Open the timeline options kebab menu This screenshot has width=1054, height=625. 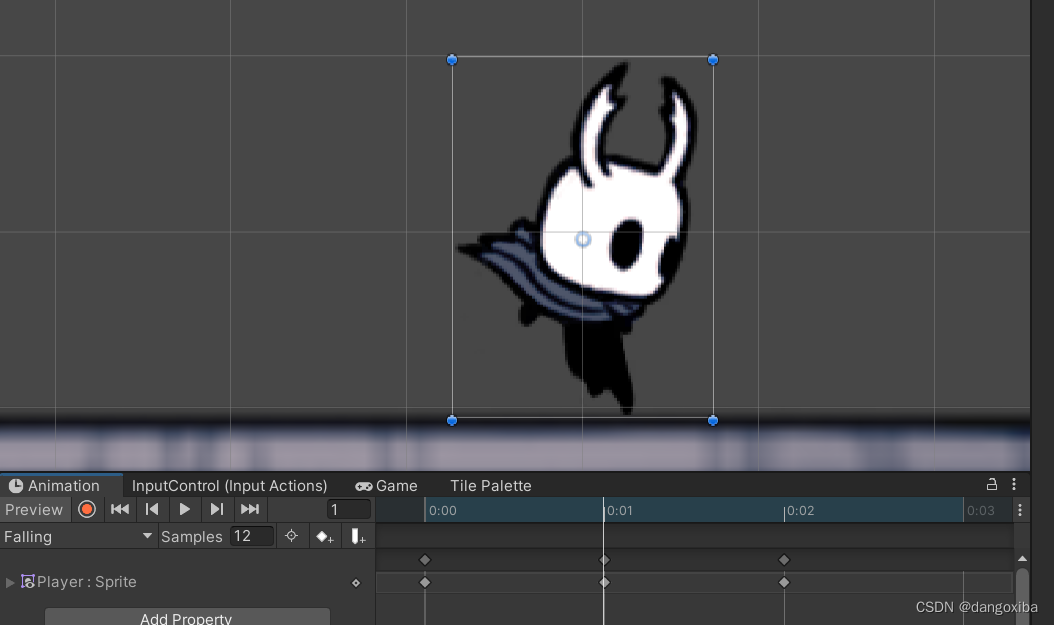pos(1020,510)
